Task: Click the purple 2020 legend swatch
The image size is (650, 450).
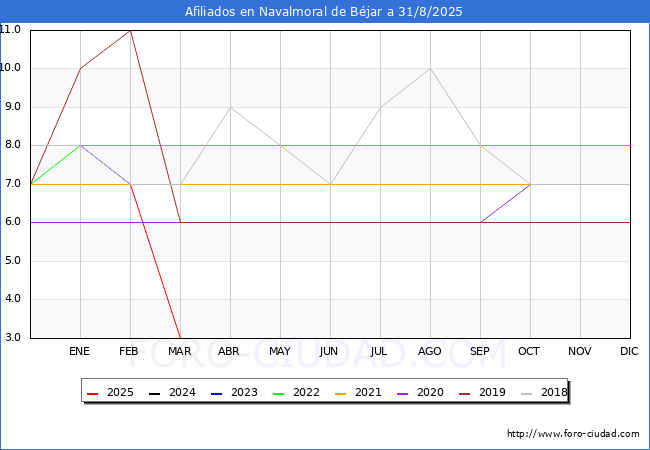Action: [403, 393]
